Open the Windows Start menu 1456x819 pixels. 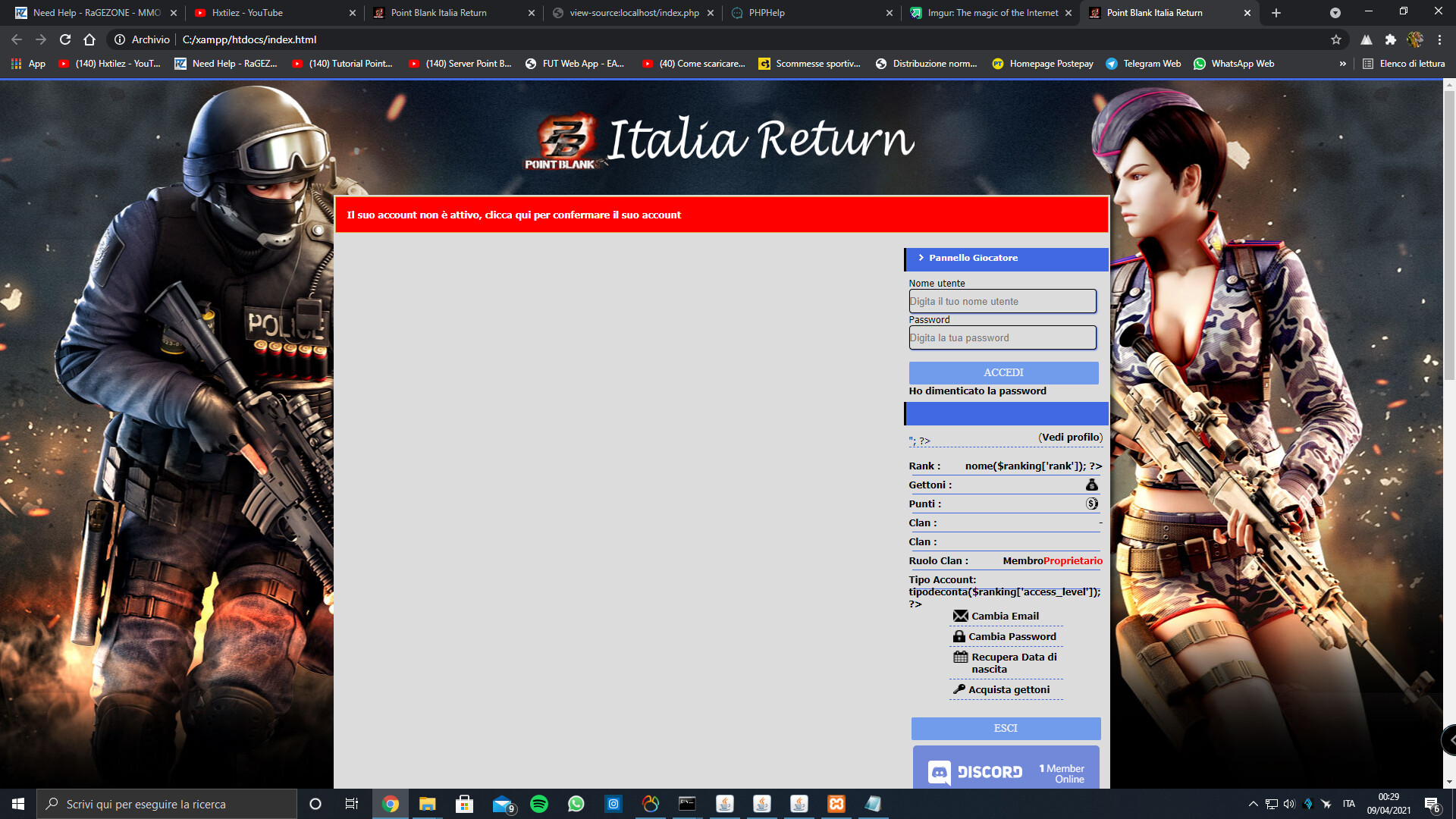coord(18,804)
